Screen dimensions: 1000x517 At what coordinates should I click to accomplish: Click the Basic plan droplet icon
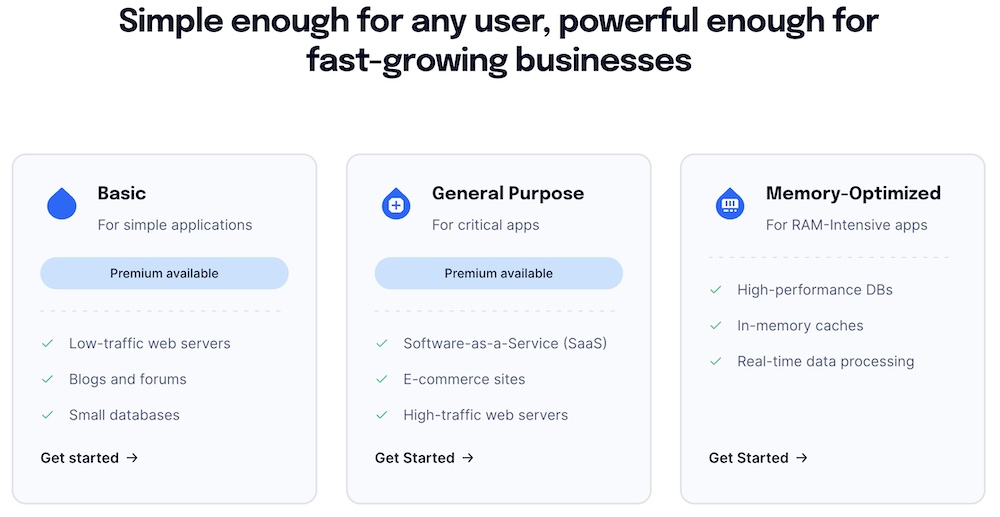pos(62,204)
